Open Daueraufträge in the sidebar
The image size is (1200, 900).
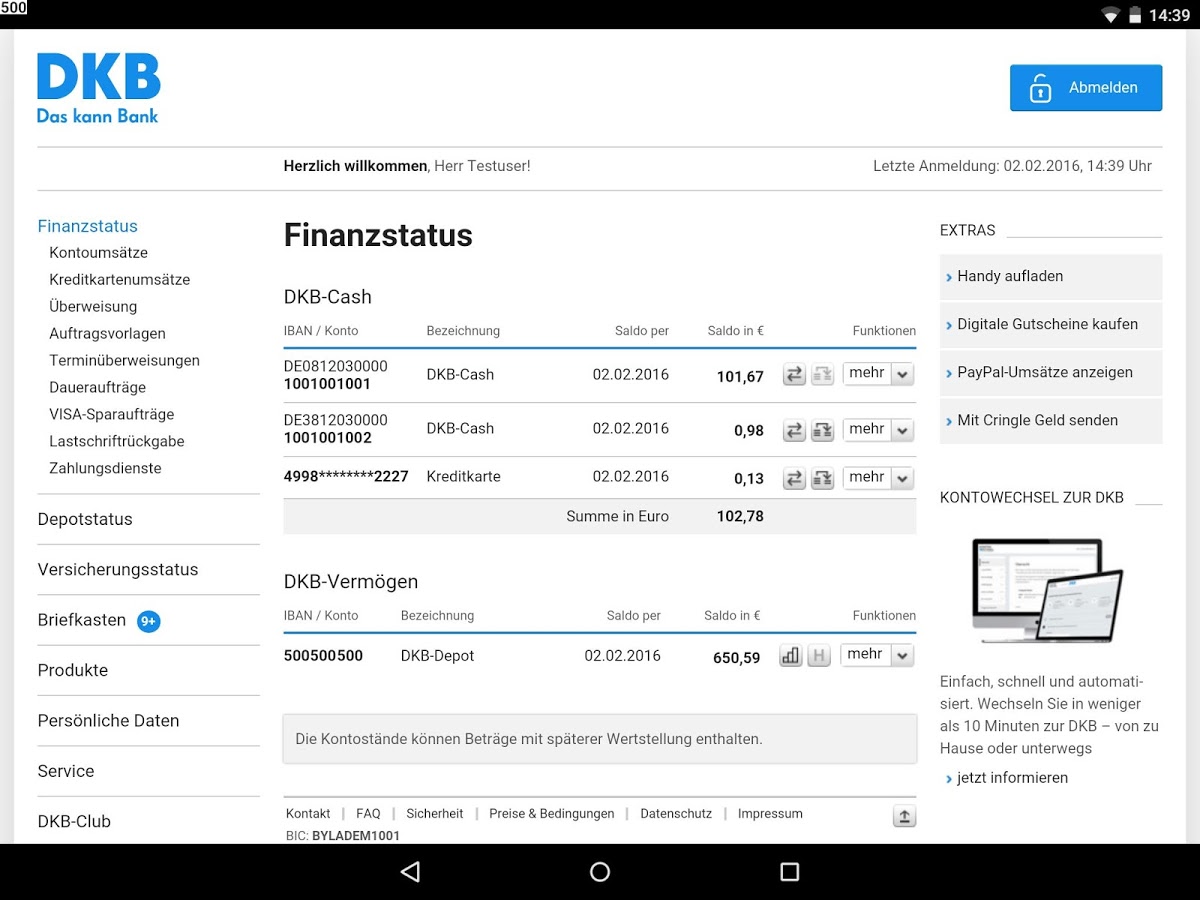click(98, 388)
